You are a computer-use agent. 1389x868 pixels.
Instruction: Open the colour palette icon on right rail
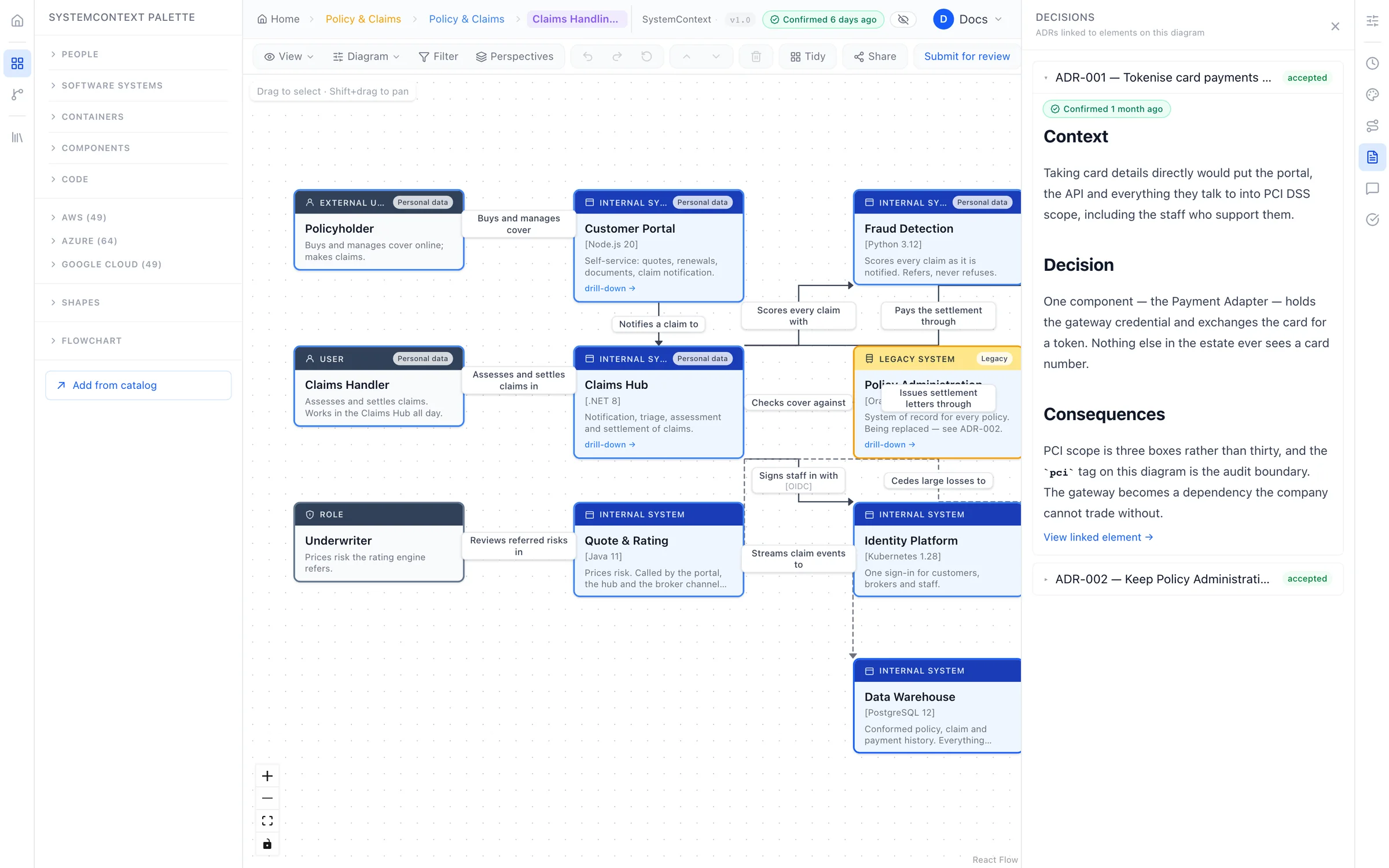pos(1372,94)
